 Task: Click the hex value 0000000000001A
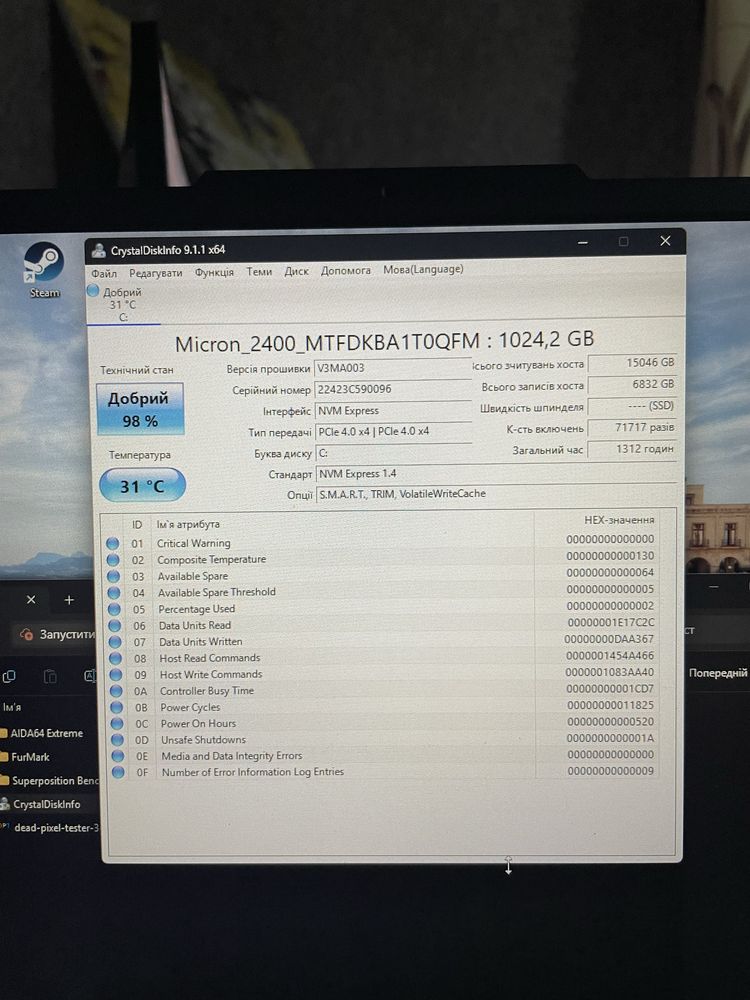click(610, 738)
